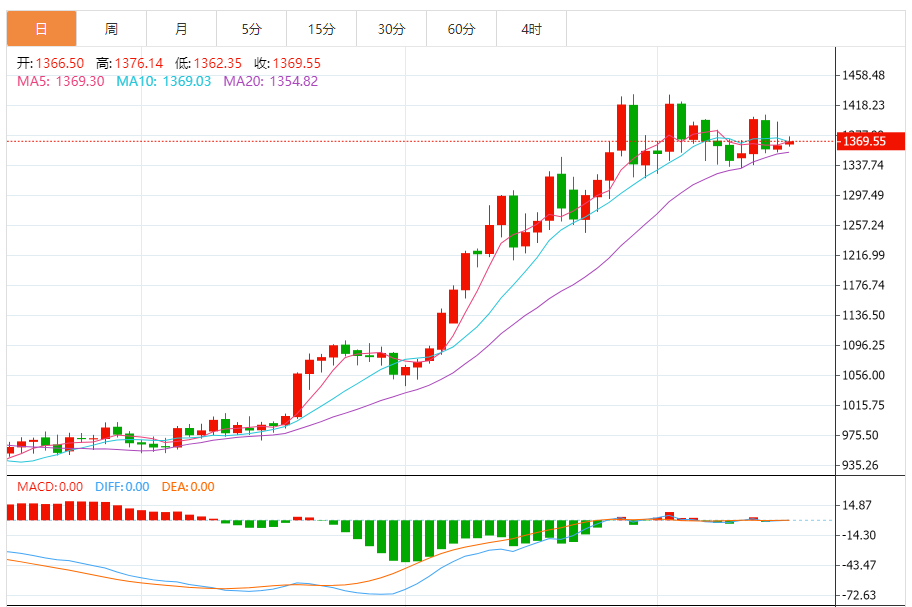The height and width of the screenshot is (607, 912).
Task: Select the 15分 timeframe tab
Action: tap(321, 29)
